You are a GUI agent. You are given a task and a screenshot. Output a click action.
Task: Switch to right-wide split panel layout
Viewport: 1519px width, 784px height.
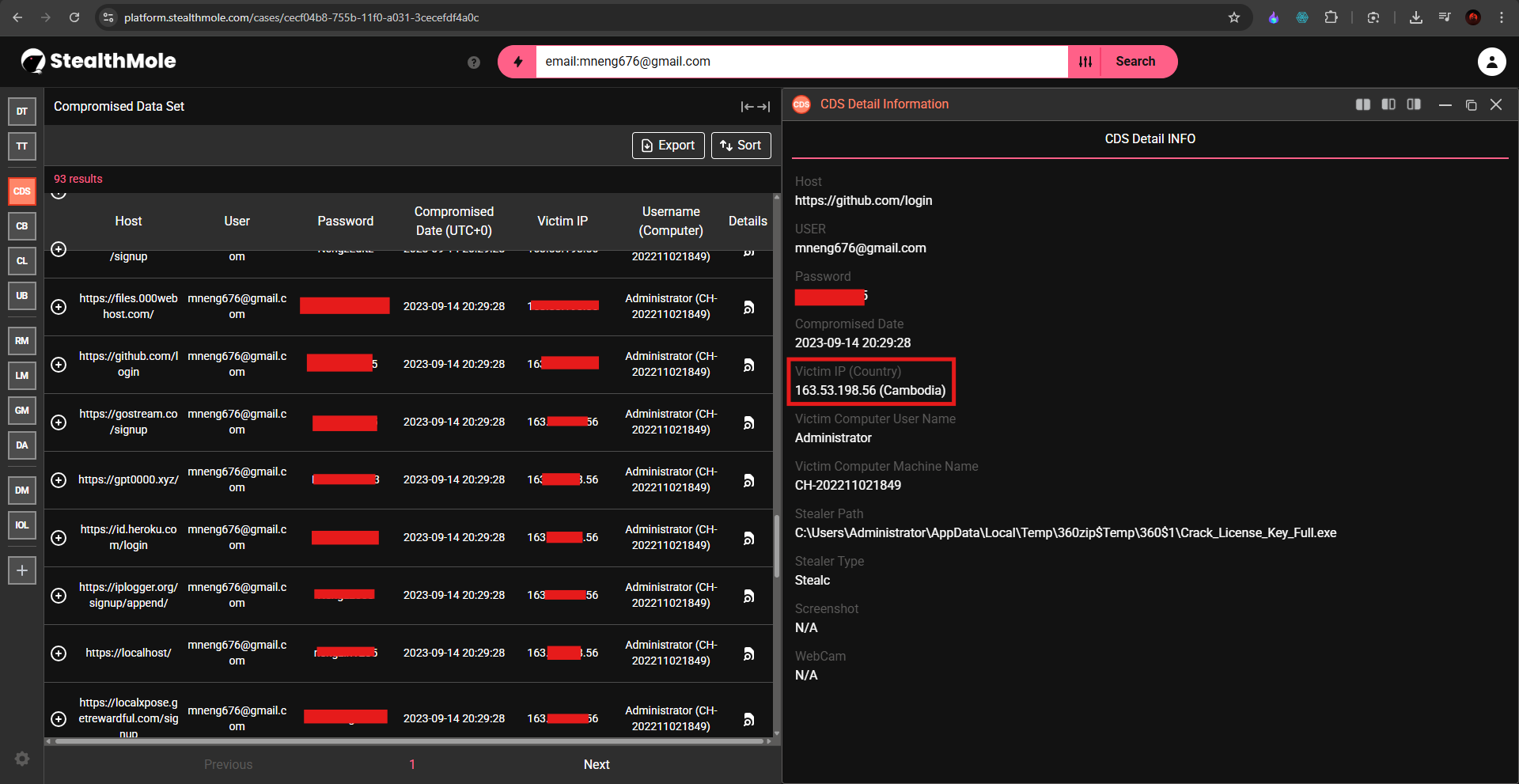coord(1414,104)
